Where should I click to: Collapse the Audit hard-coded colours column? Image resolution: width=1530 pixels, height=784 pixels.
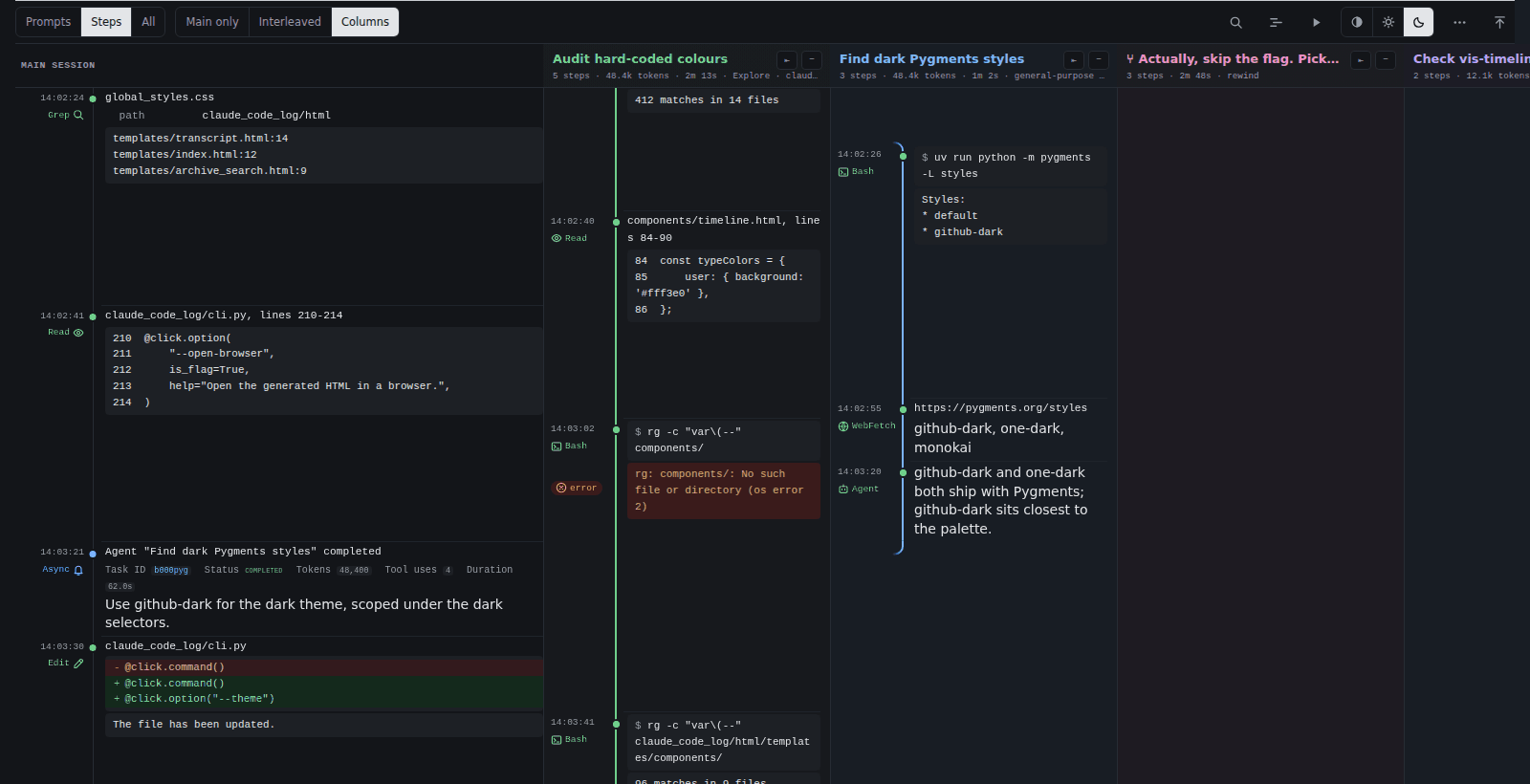click(812, 59)
